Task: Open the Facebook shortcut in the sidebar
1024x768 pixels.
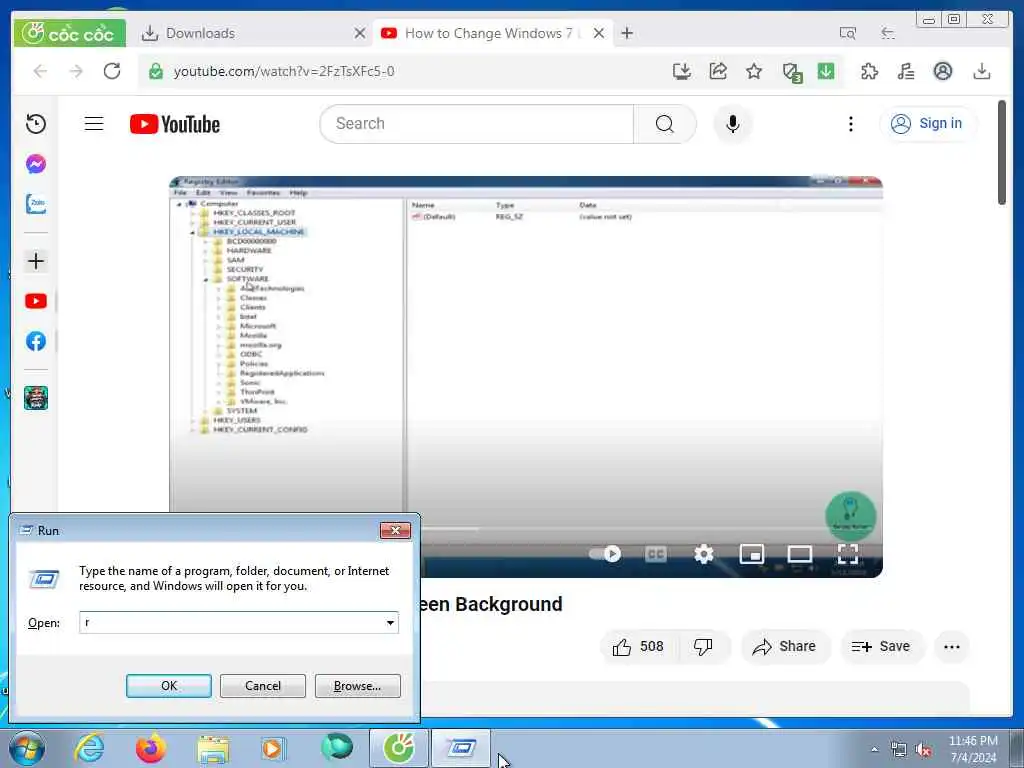Action: point(36,341)
